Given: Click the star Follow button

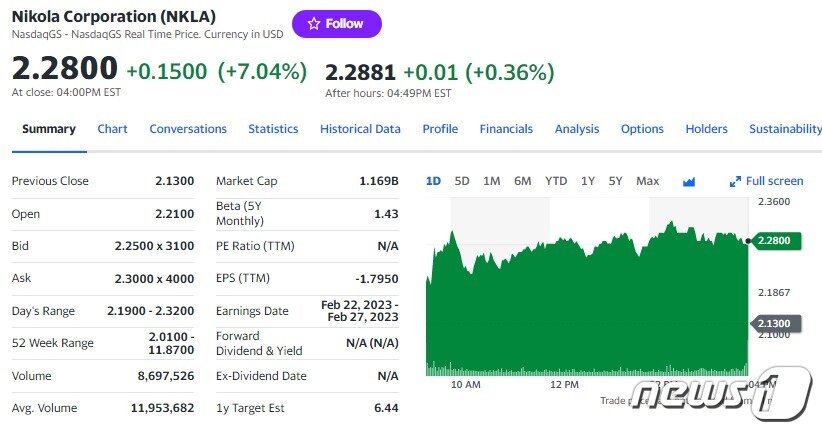Looking at the screenshot, I should [x=336, y=24].
